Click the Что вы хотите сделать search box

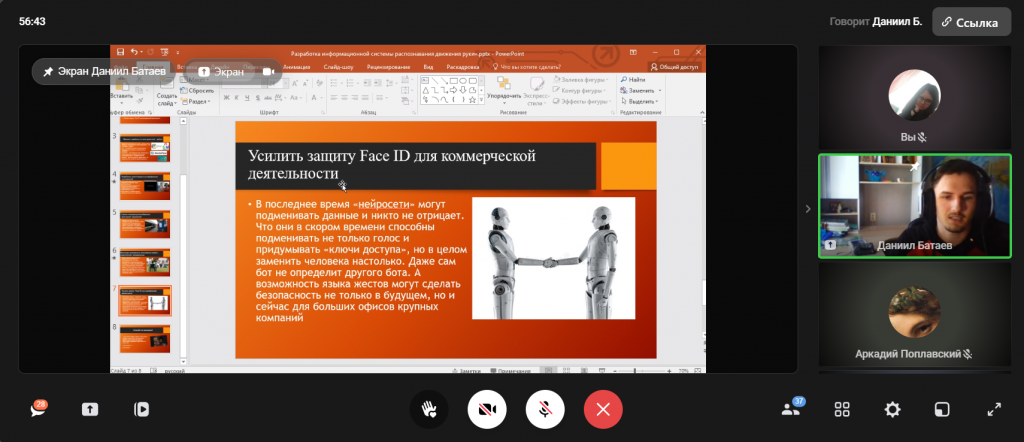click(x=526, y=67)
